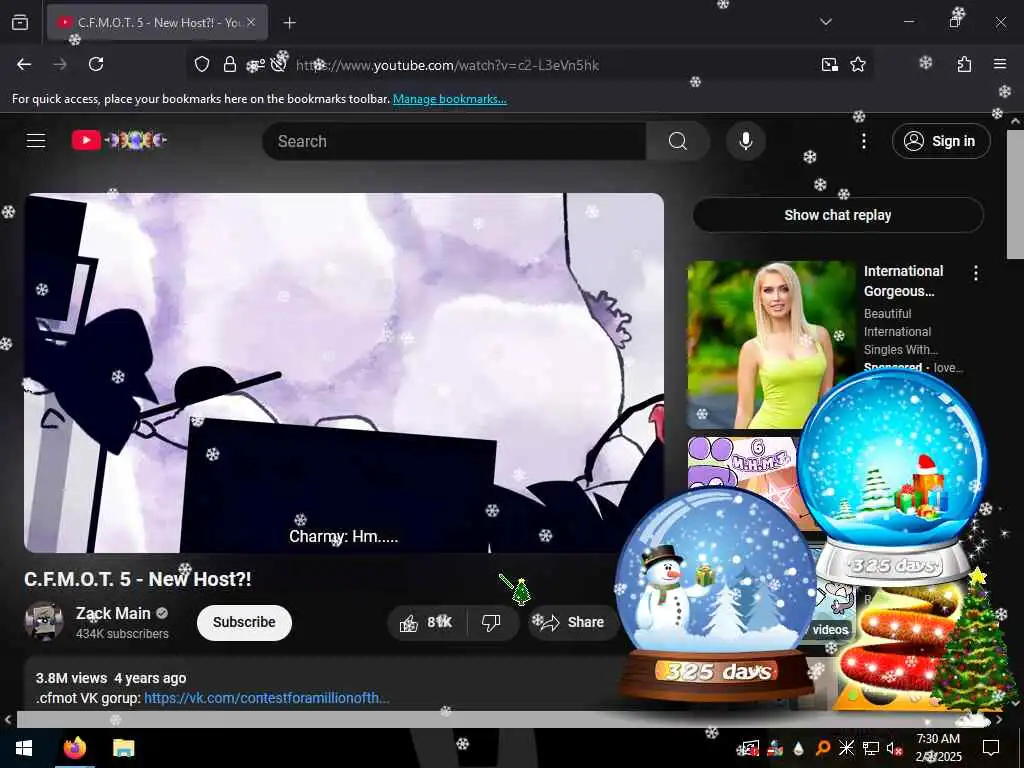Open the sponsored ad three-dot menu
The height and width of the screenshot is (768, 1024).
point(976,273)
